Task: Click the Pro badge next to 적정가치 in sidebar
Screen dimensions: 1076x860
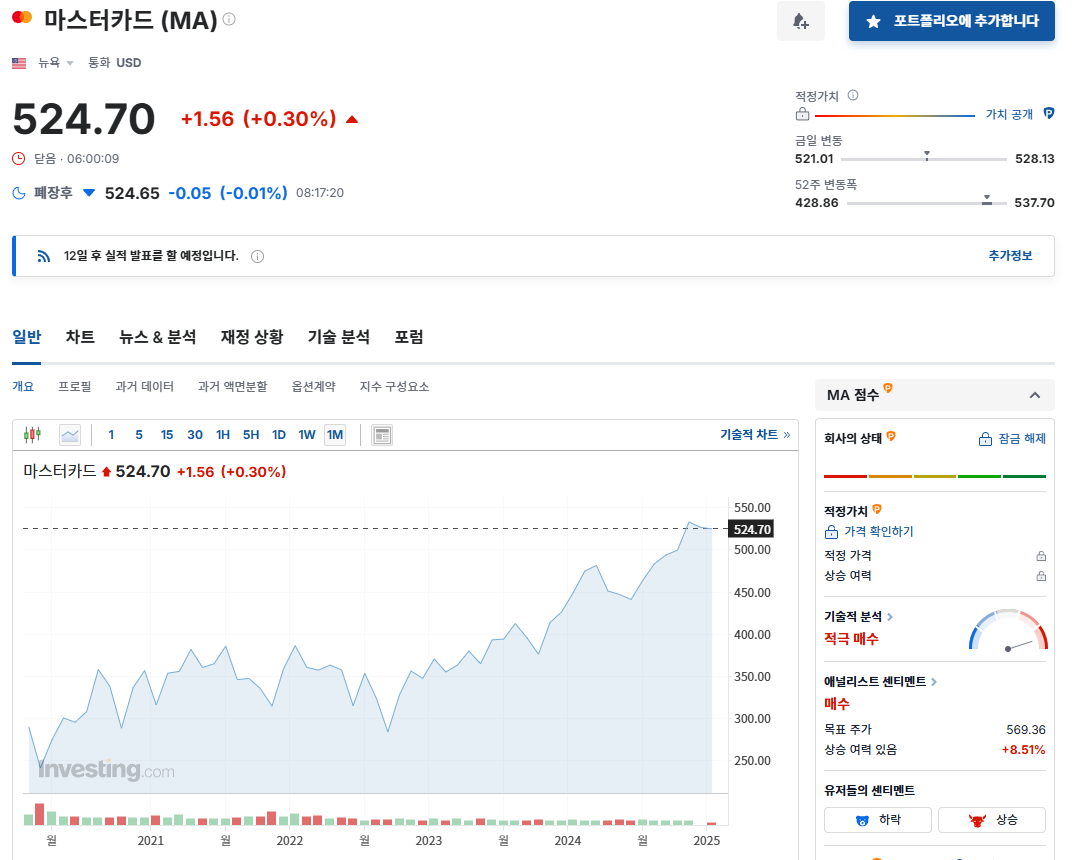Action: tap(877, 509)
